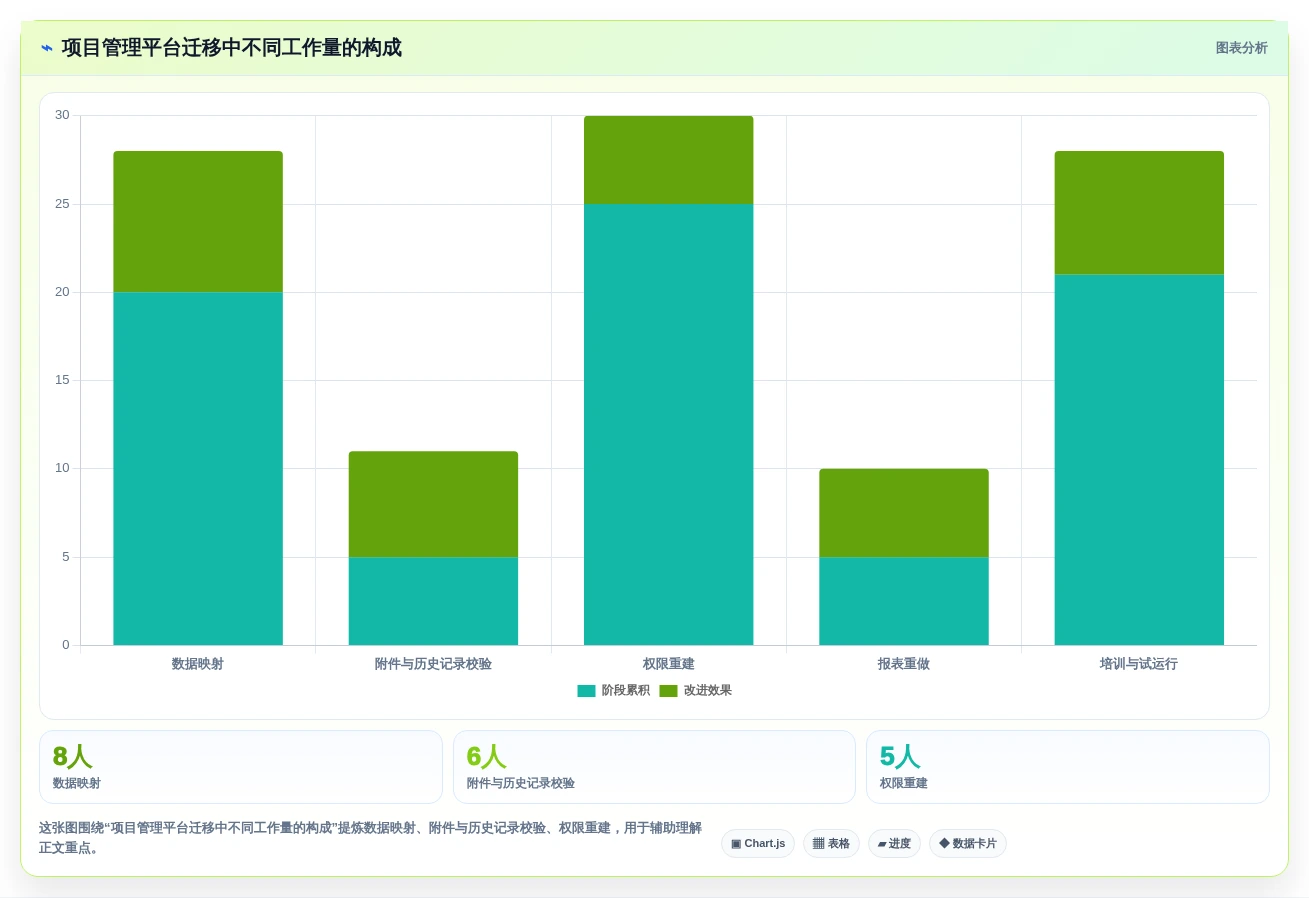Click the teal 权限重建 bar segment
The height and width of the screenshot is (898, 1309).
(x=669, y=425)
